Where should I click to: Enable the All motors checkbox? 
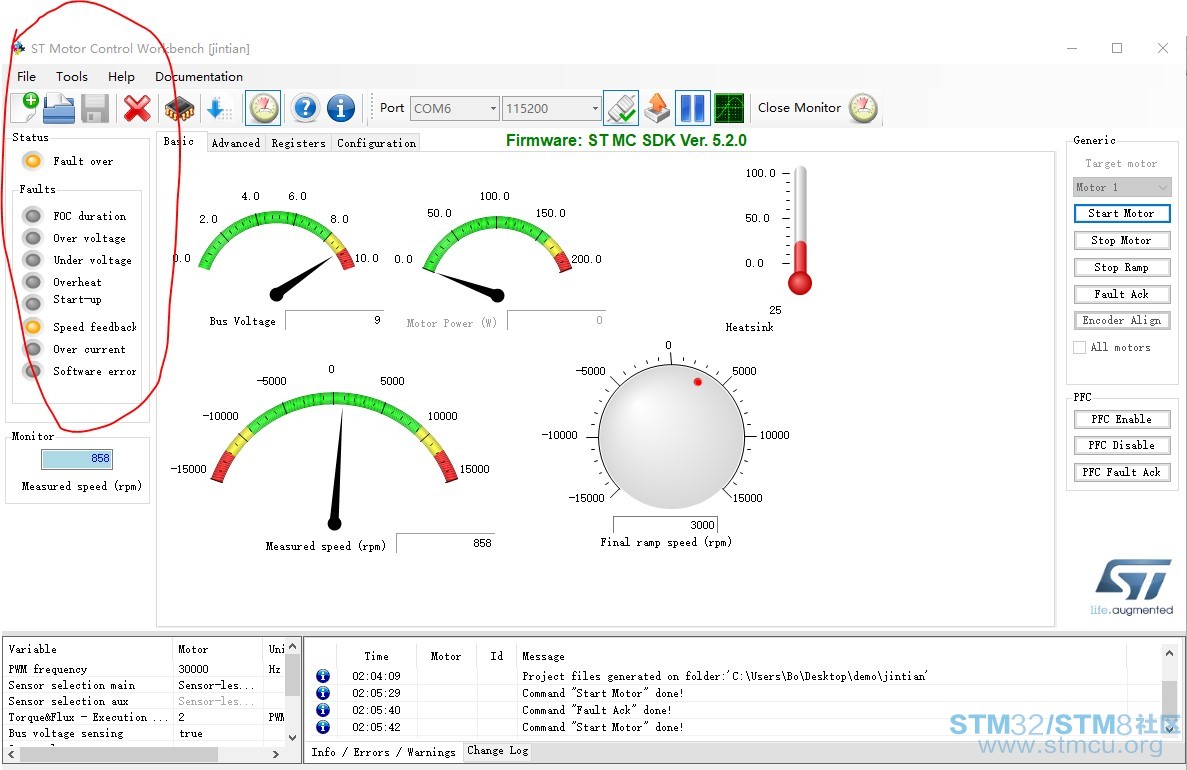1080,348
